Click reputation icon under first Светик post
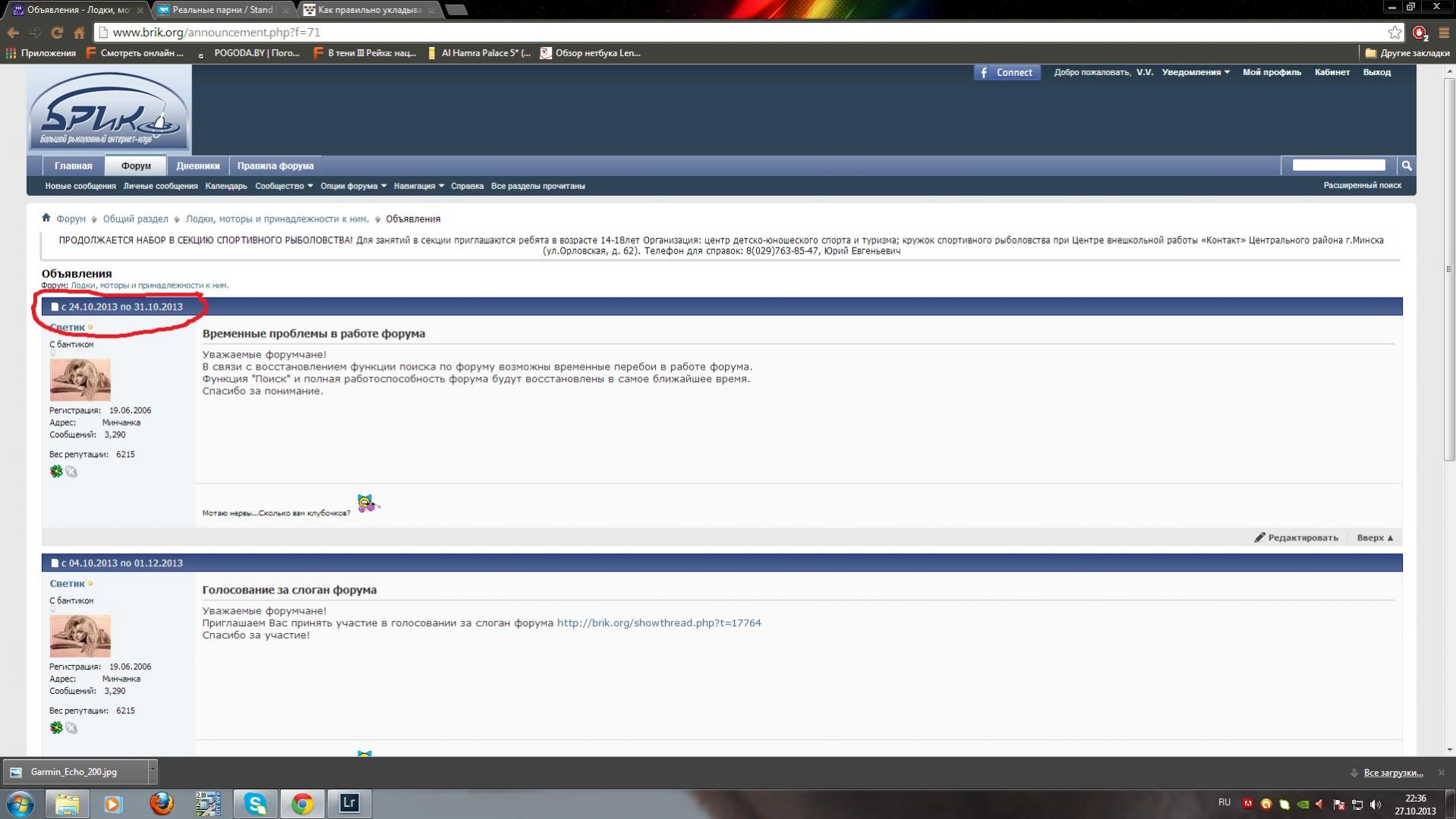Image resolution: width=1456 pixels, height=819 pixels. (56, 472)
